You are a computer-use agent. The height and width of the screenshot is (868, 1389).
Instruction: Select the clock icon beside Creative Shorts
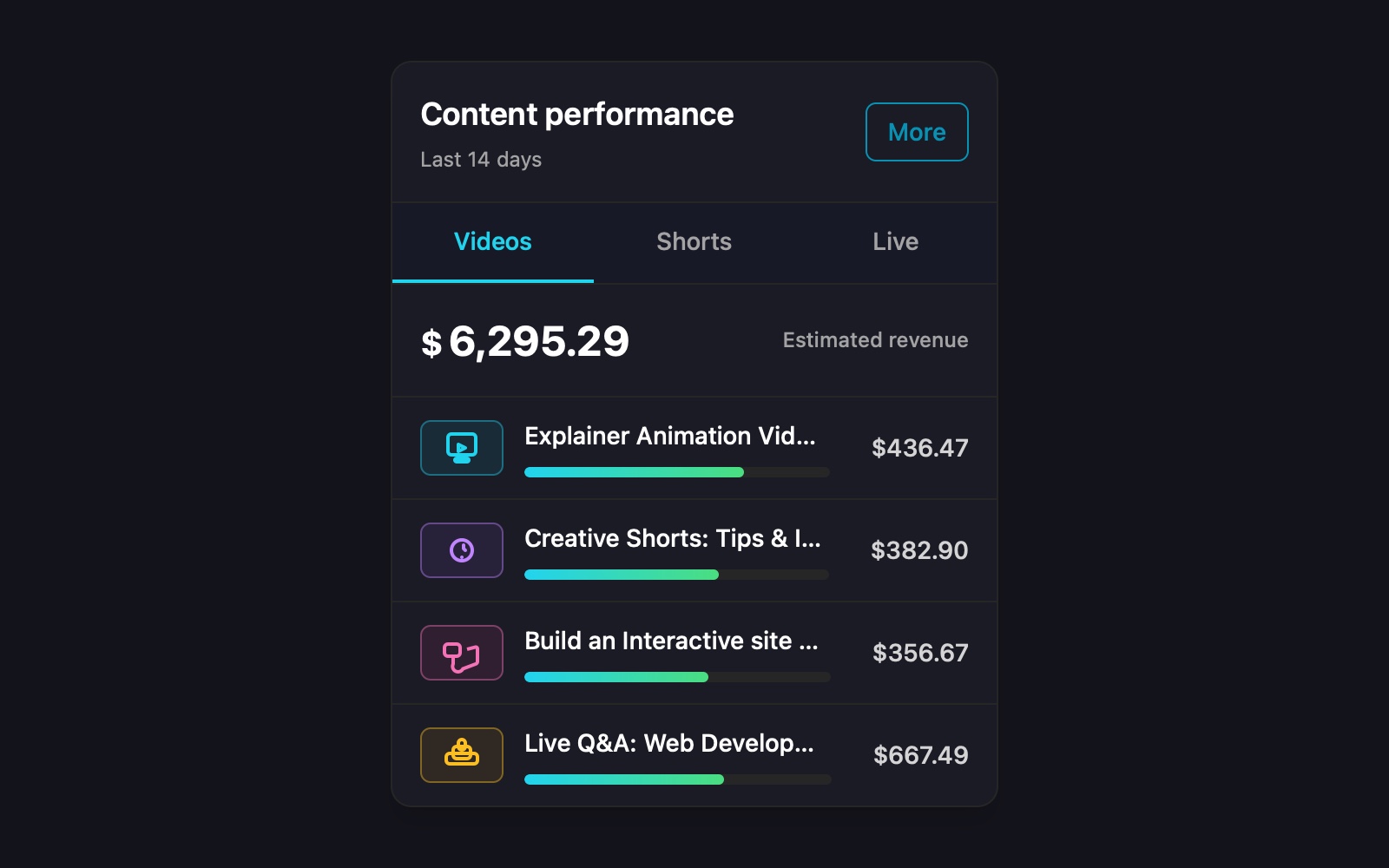coord(461,550)
